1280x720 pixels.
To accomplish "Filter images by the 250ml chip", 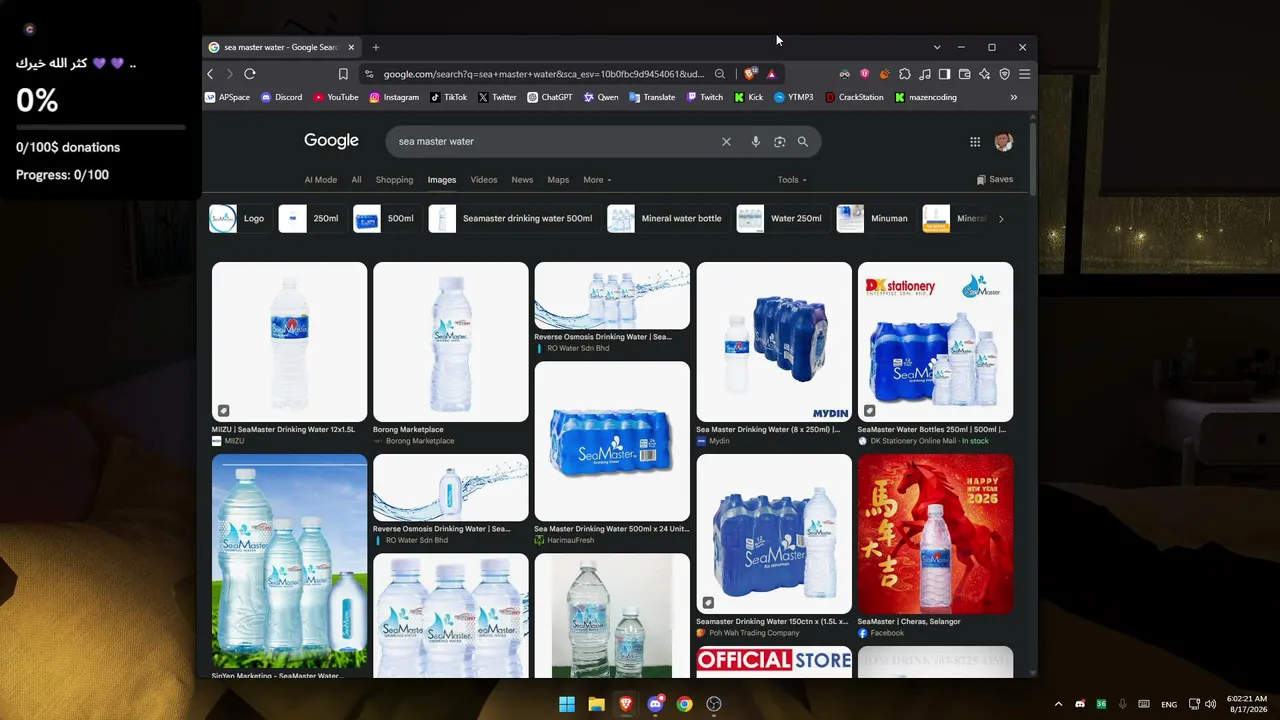I will 311,218.
